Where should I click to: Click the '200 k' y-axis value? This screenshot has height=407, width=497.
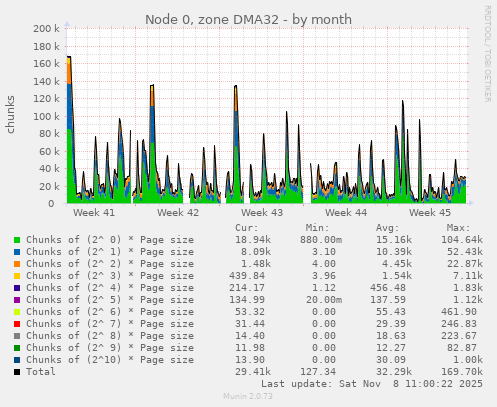pyautogui.click(x=46, y=29)
